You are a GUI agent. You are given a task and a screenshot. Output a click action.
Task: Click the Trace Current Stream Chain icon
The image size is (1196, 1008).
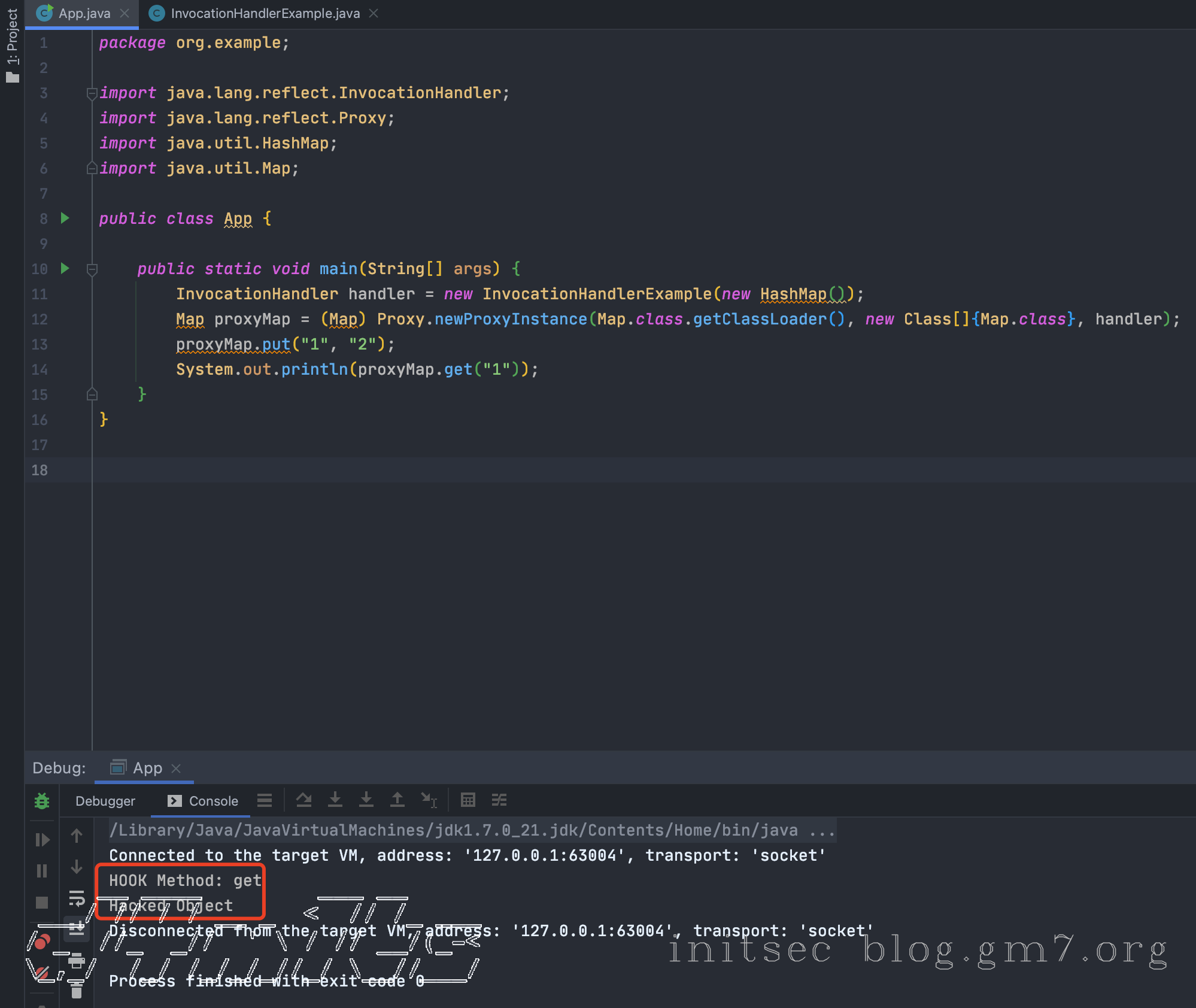(499, 800)
